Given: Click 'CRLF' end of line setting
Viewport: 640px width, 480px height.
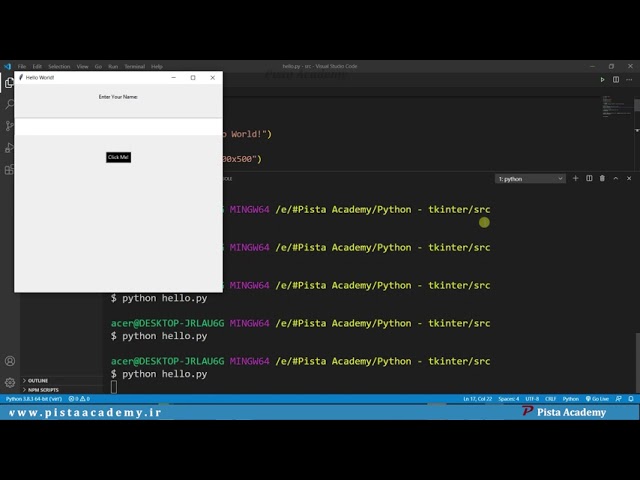Looking at the screenshot, I should pyautogui.click(x=551, y=399).
